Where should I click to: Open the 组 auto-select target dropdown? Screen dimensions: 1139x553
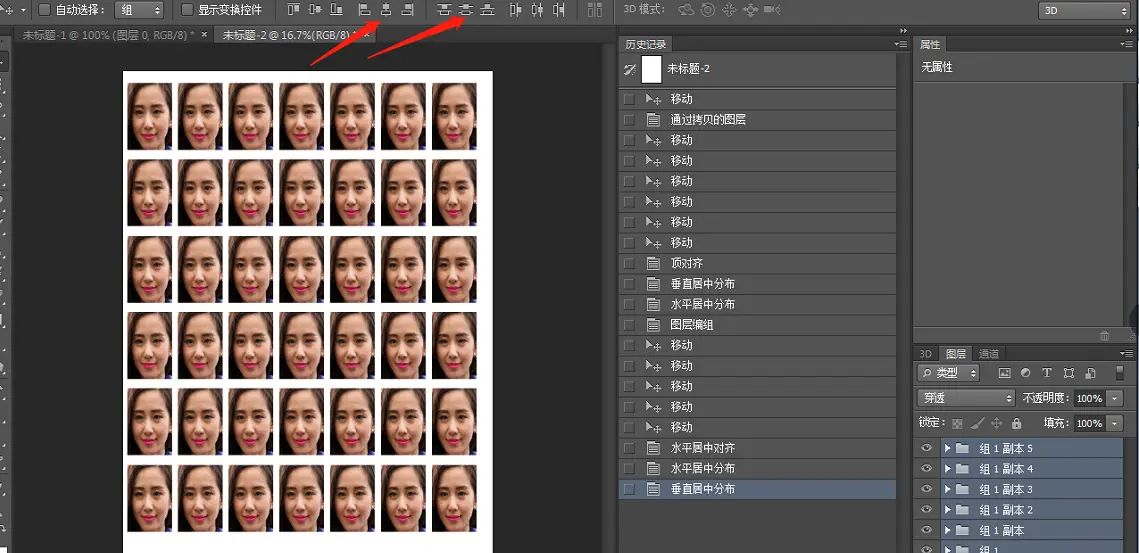(x=139, y=10)
